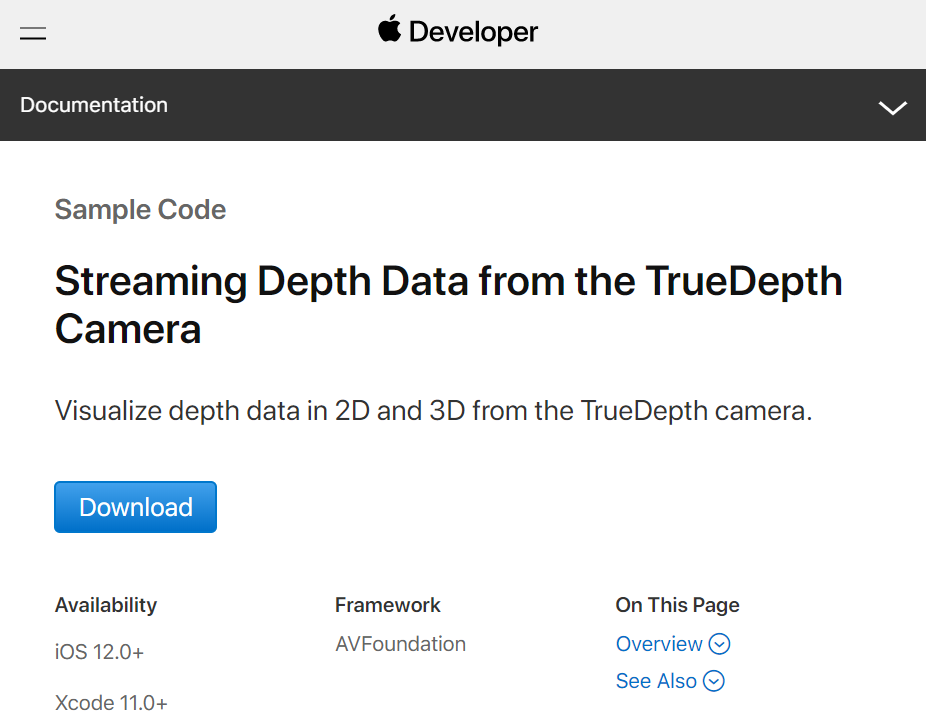
Task: Click the AVFoundation framework text
Action: tap(400, 644)
